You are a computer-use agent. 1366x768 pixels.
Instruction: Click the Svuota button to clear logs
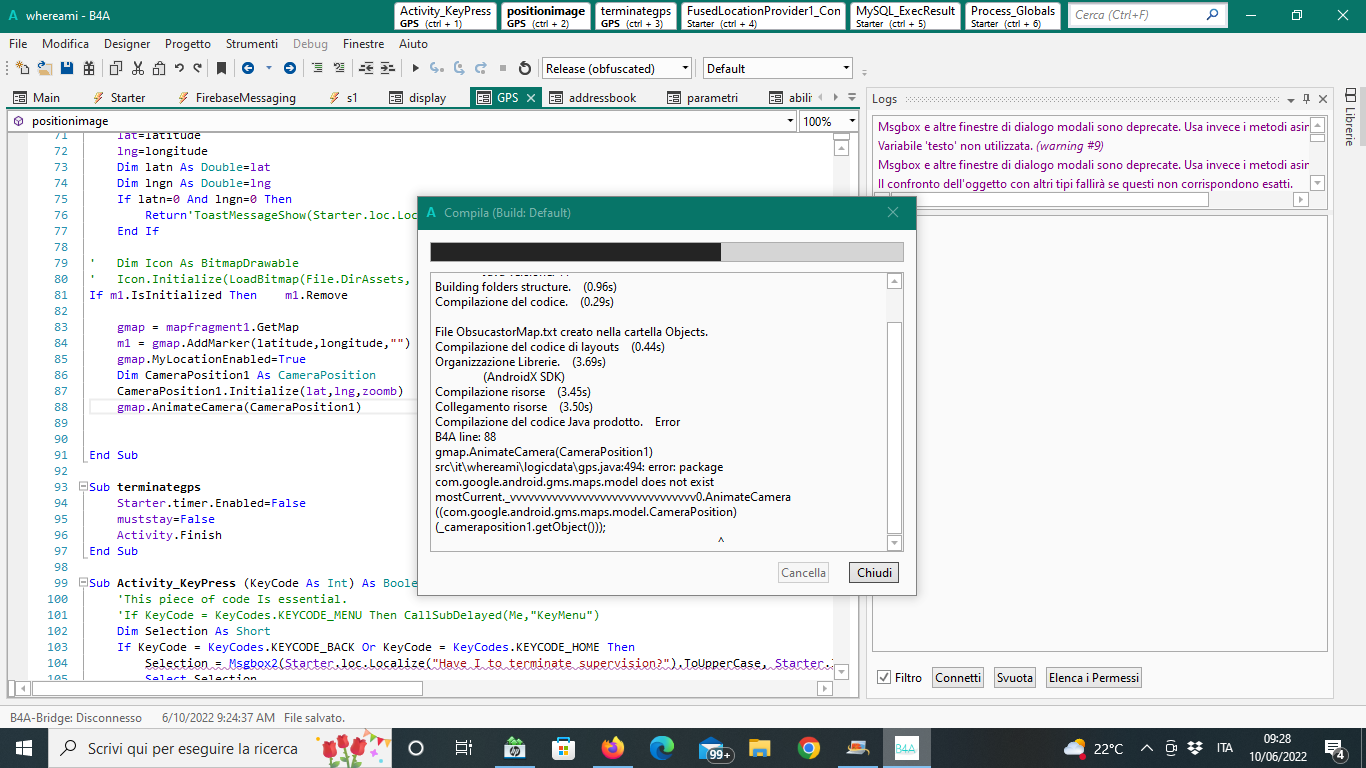[1015, 677]
